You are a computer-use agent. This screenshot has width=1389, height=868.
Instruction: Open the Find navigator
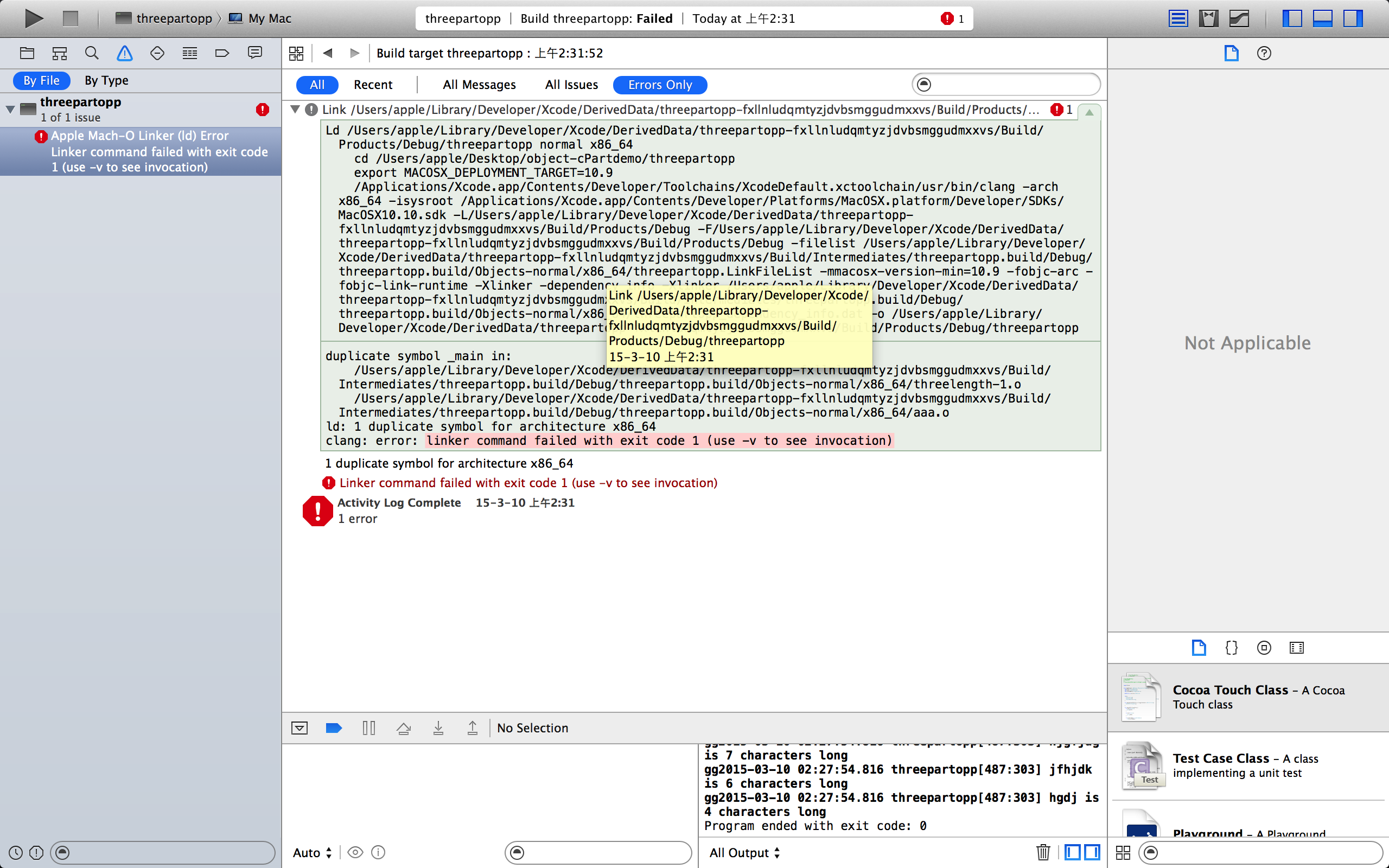point(92,53)
